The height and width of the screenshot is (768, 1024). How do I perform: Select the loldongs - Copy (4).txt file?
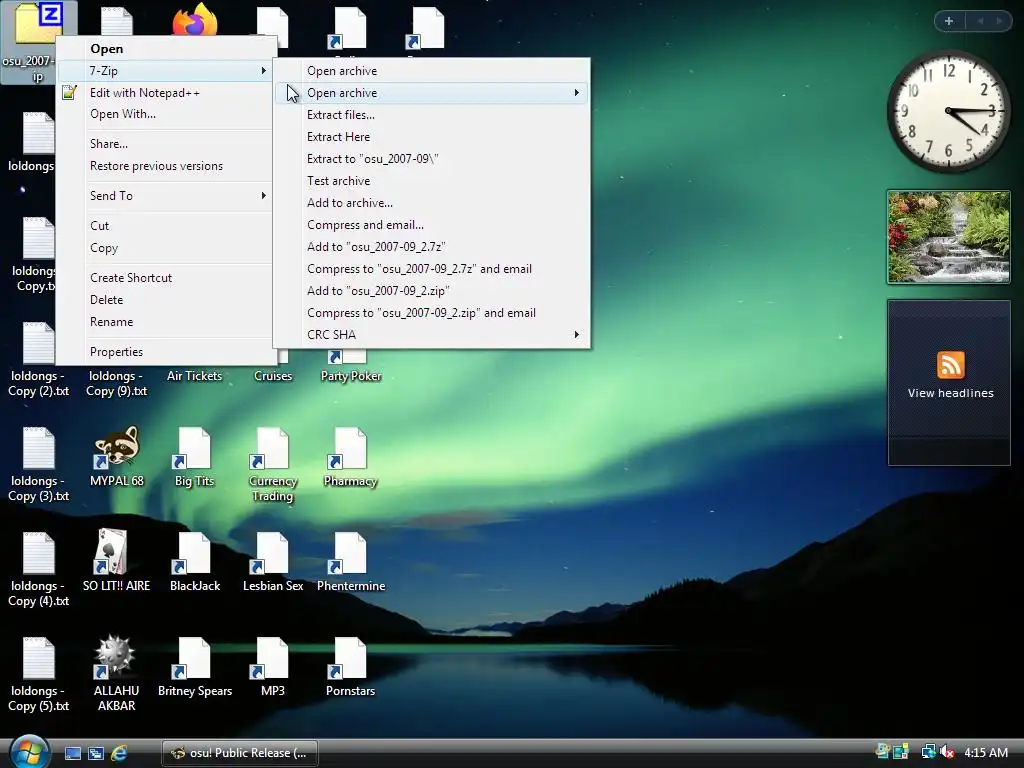click(x=38, y=569)
